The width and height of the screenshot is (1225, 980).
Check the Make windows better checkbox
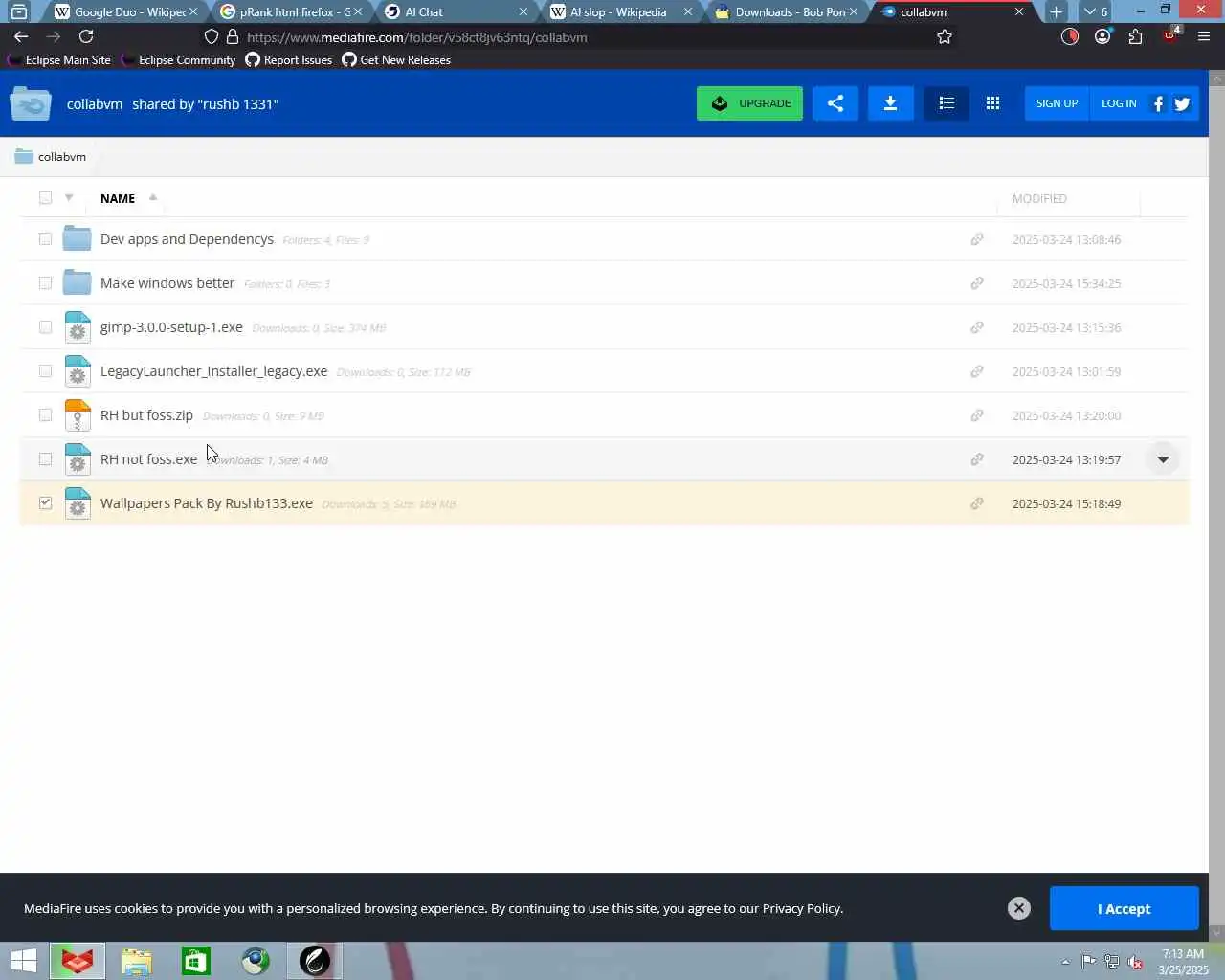(45, 282)
